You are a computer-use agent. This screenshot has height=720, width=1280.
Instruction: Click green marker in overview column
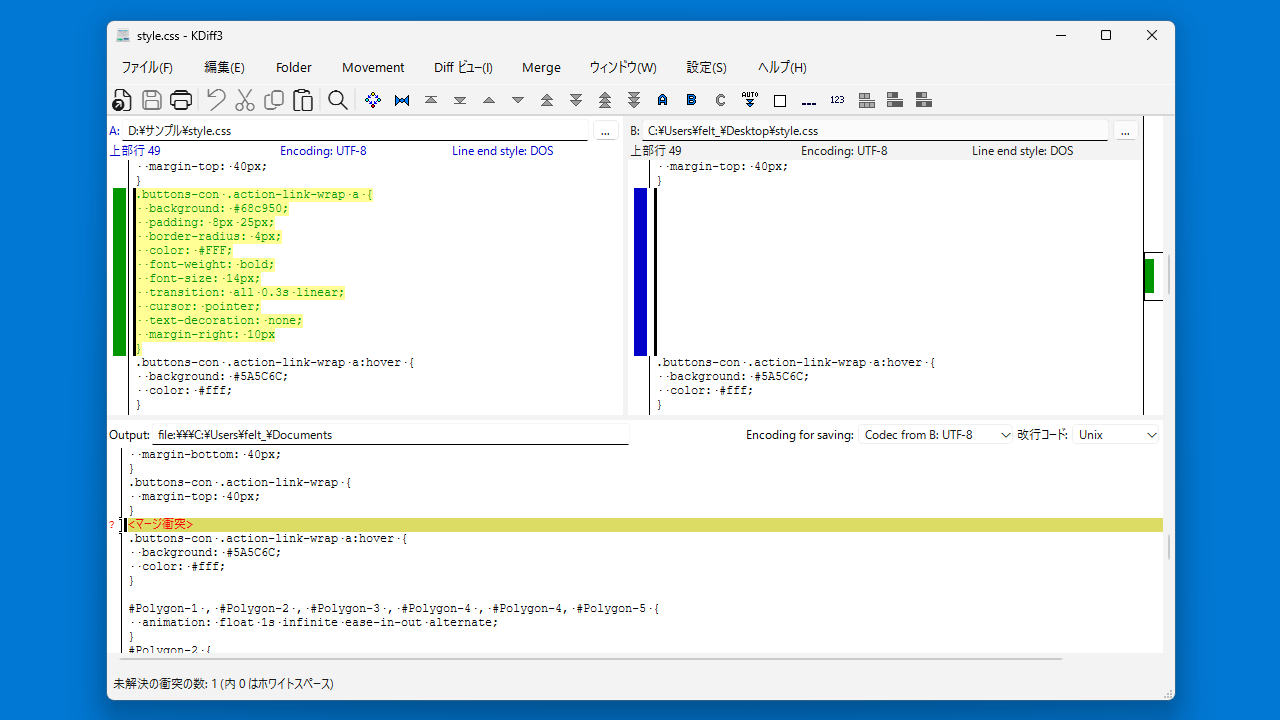click(1149, 276)
